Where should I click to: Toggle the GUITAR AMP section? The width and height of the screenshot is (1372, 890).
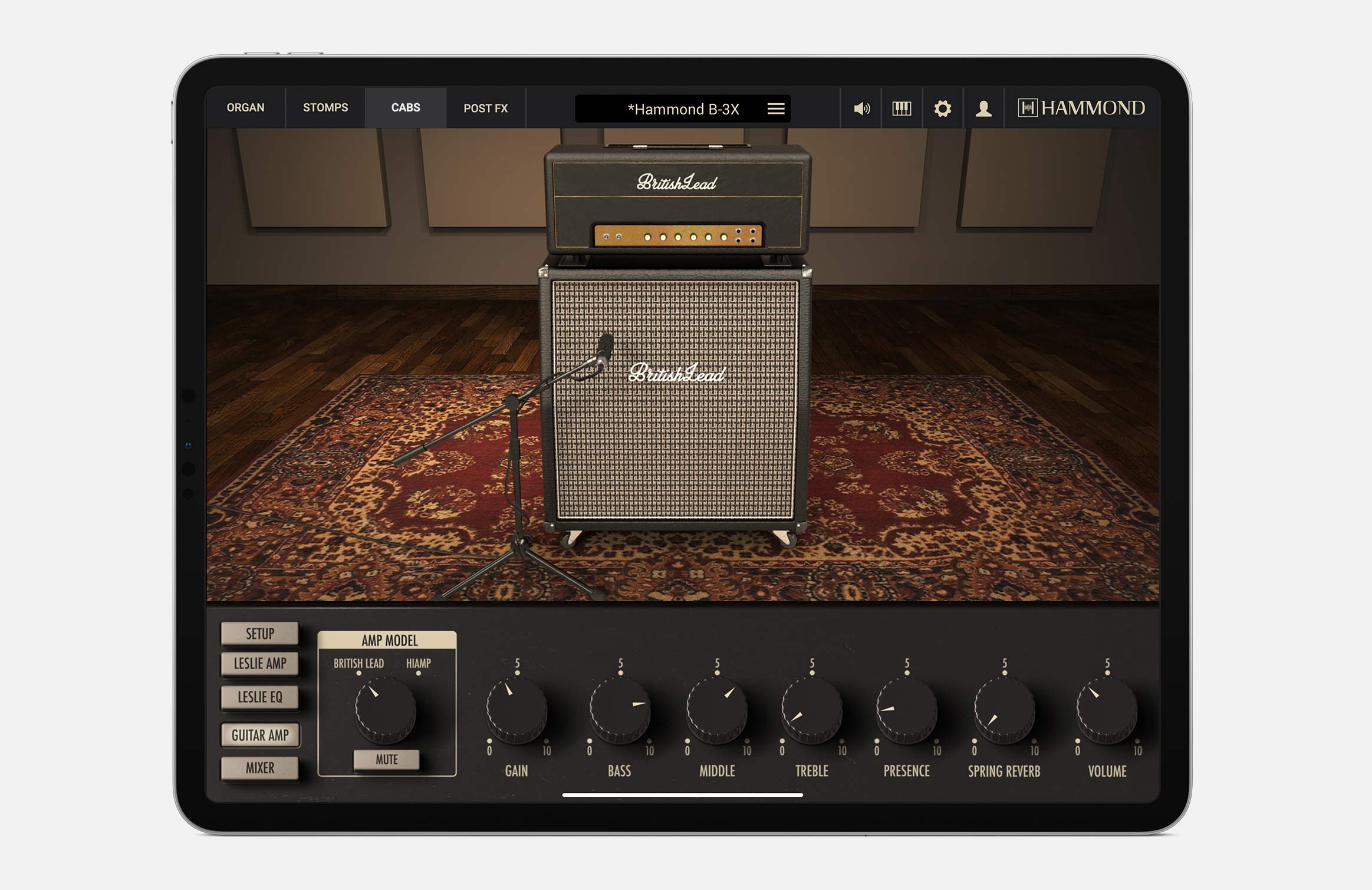[260, 735]
